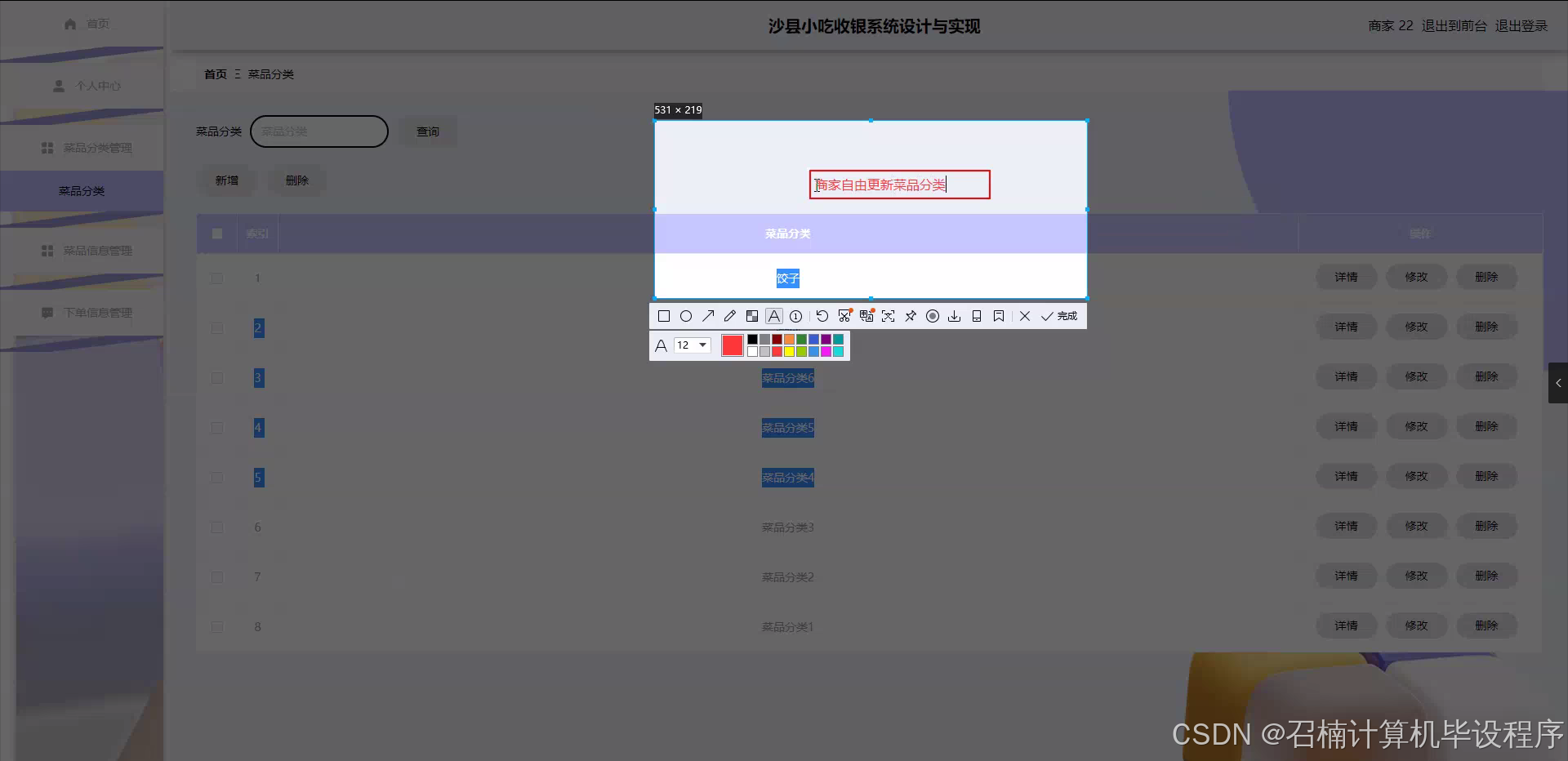Check the checkbox for row 1 饺子
This screenshot has width=1568, height=761.
point(216,278)
